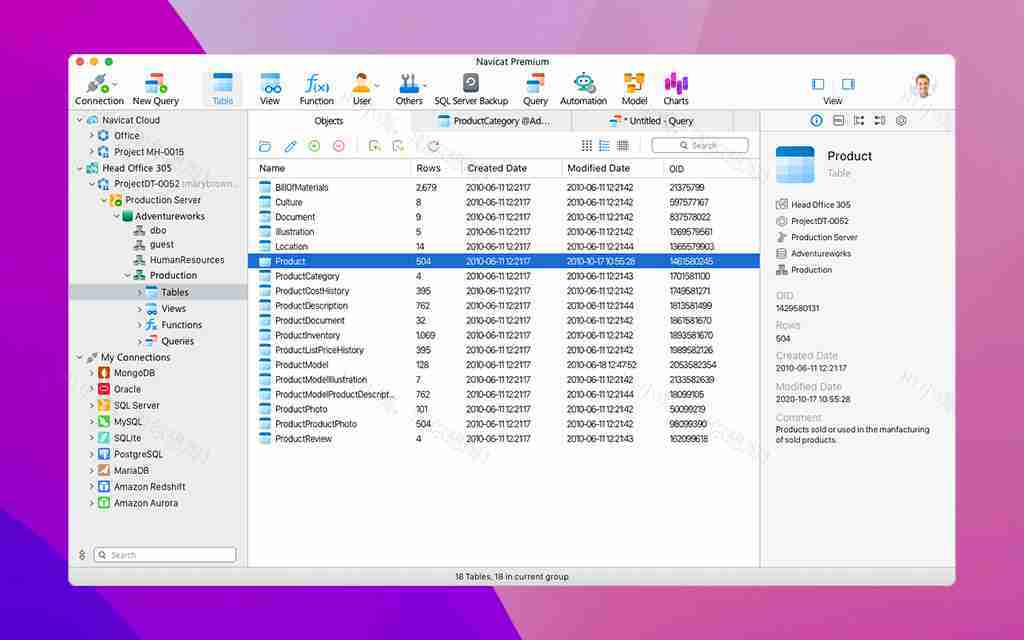Screen dimensions: 1024x640
Task: Click the user profile avatar
Action: click(x=922, y=85)
